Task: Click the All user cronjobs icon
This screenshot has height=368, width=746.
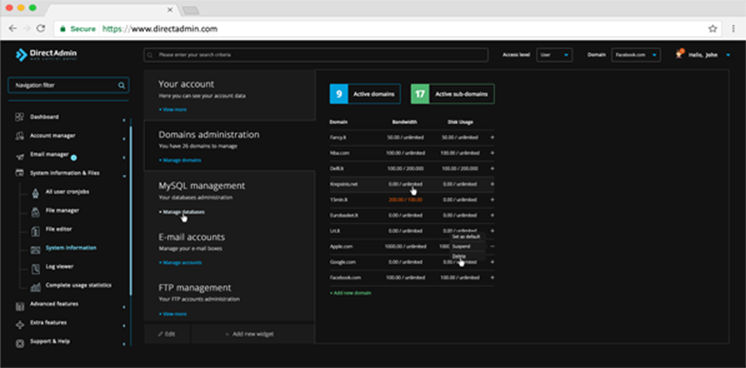Action: (x=36, y=192)
